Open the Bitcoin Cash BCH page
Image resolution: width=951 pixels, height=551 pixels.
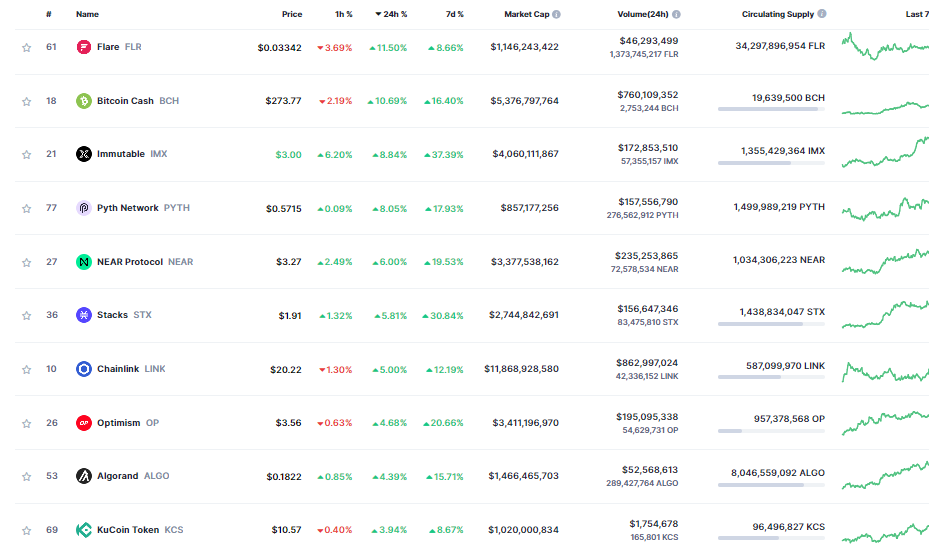138,101
